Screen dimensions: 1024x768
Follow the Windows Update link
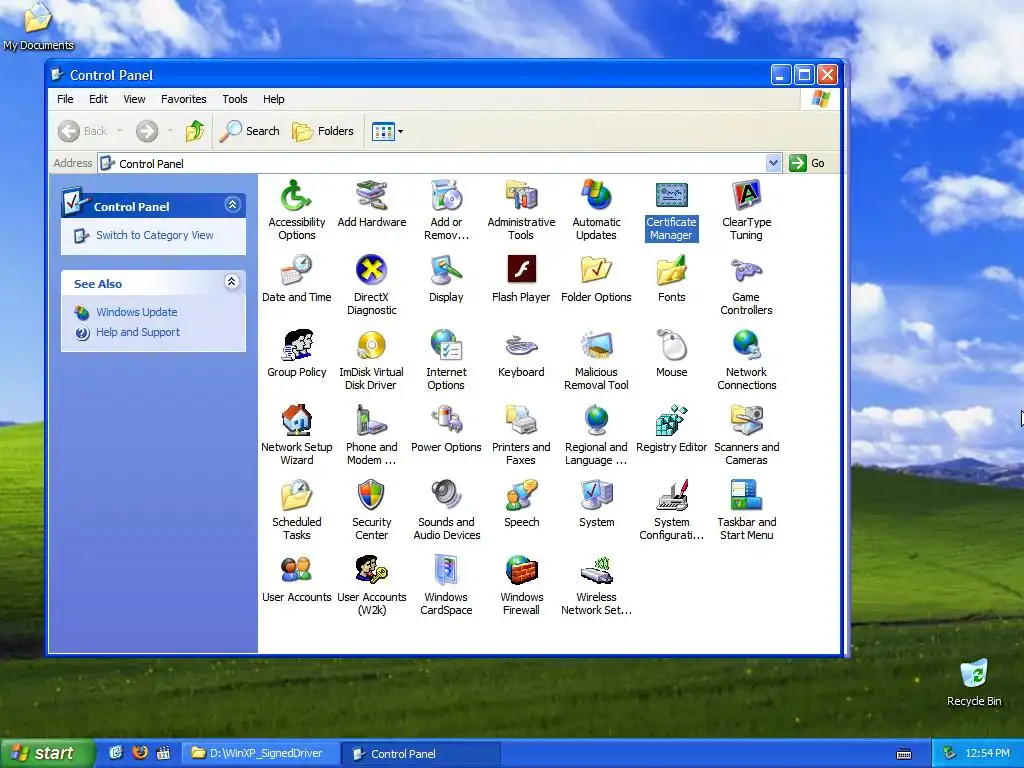(x=136, y=312)
